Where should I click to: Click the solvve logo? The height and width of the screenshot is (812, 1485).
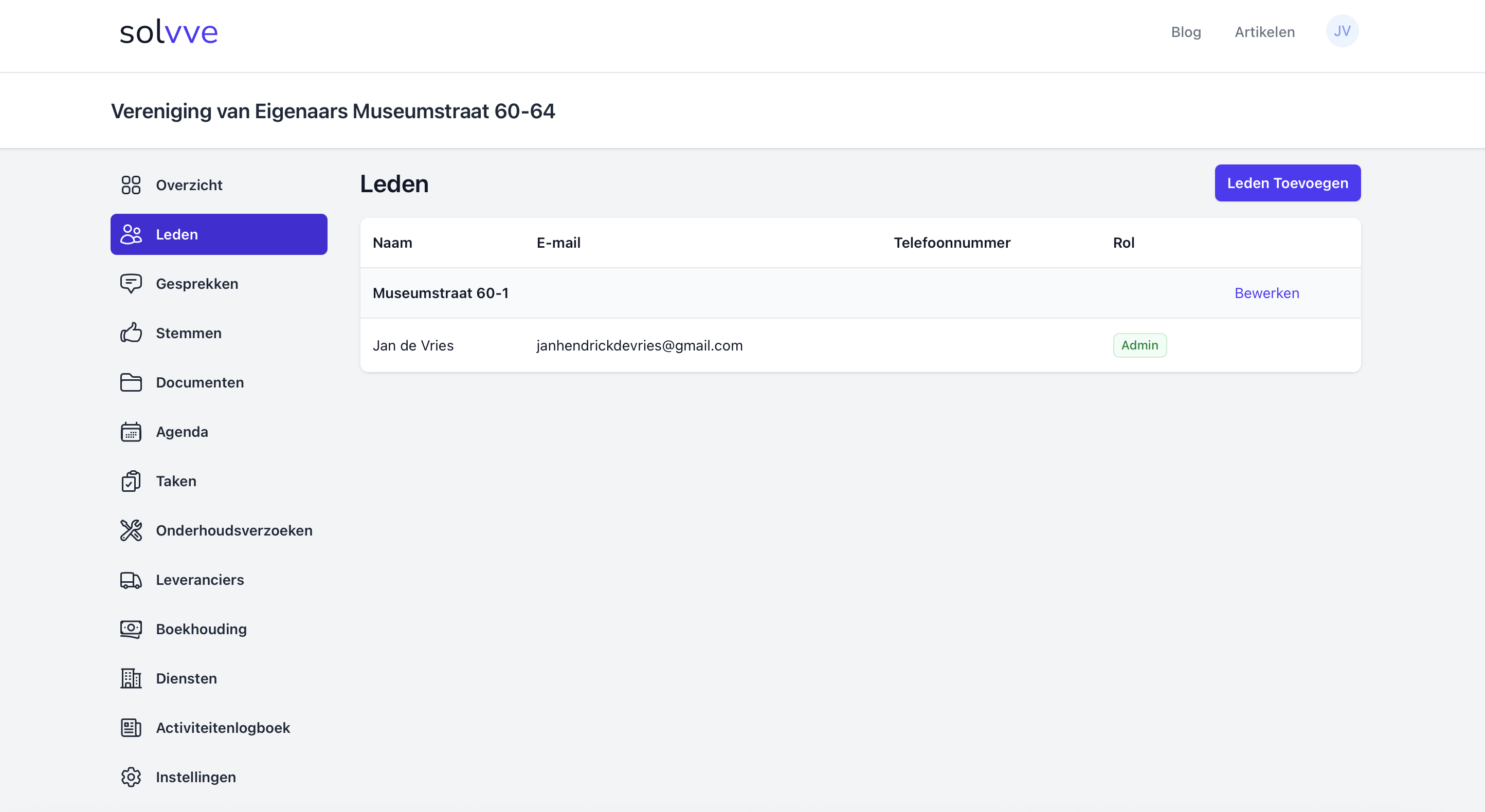[x=169, y=32]
